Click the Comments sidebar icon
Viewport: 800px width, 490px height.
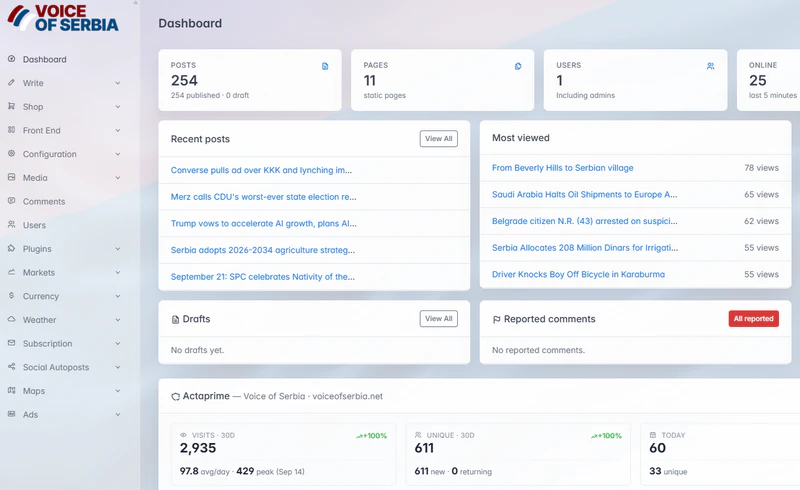(11, 201)
